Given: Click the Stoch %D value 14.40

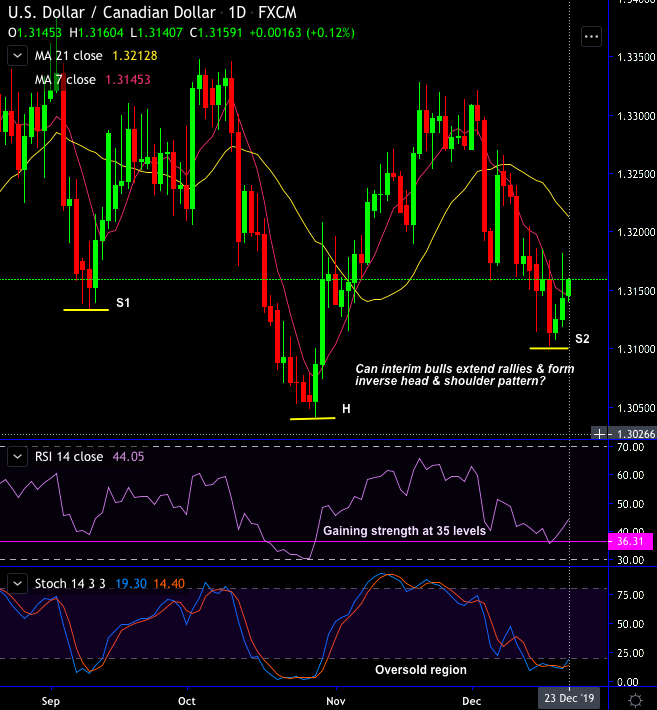Looking at the screenshot, I should pyautogui.click(x=169, y=584).
